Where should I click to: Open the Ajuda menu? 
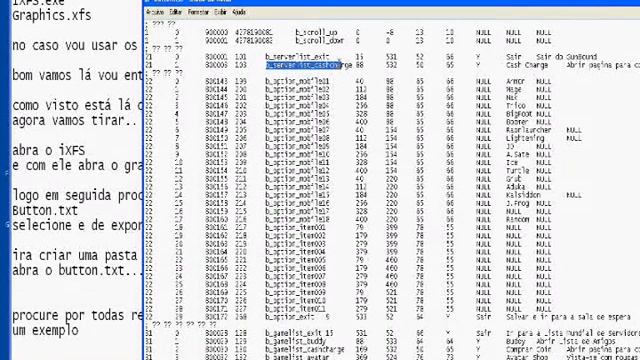[239, 12]
